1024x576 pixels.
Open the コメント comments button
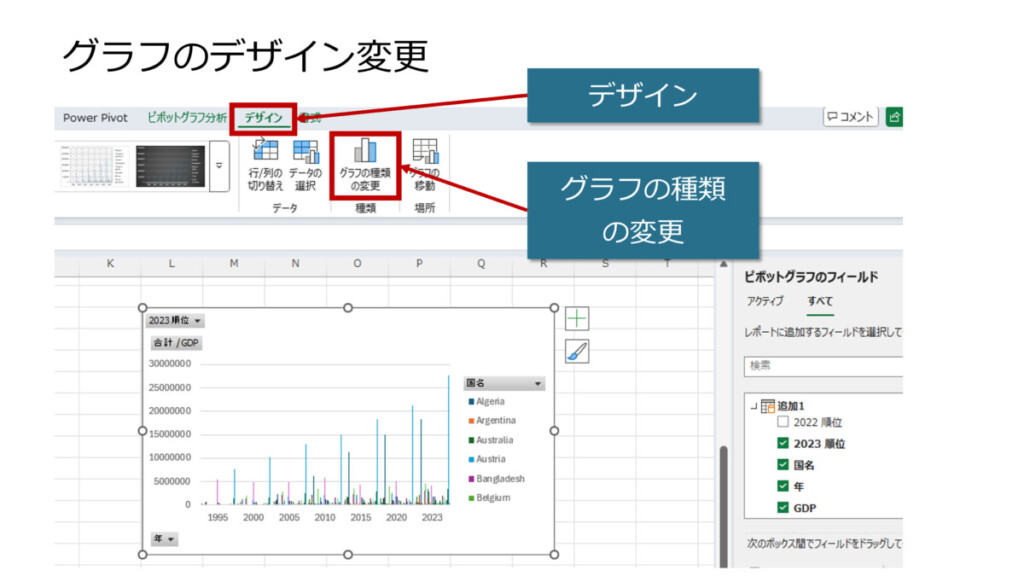pos(850,117)
